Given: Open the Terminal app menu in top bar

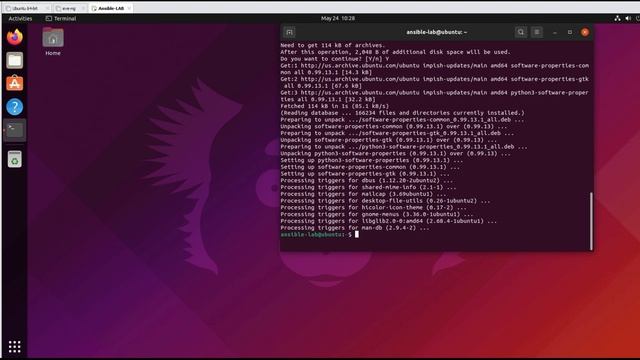Looking at the screenshot, I should pos(61,18).
